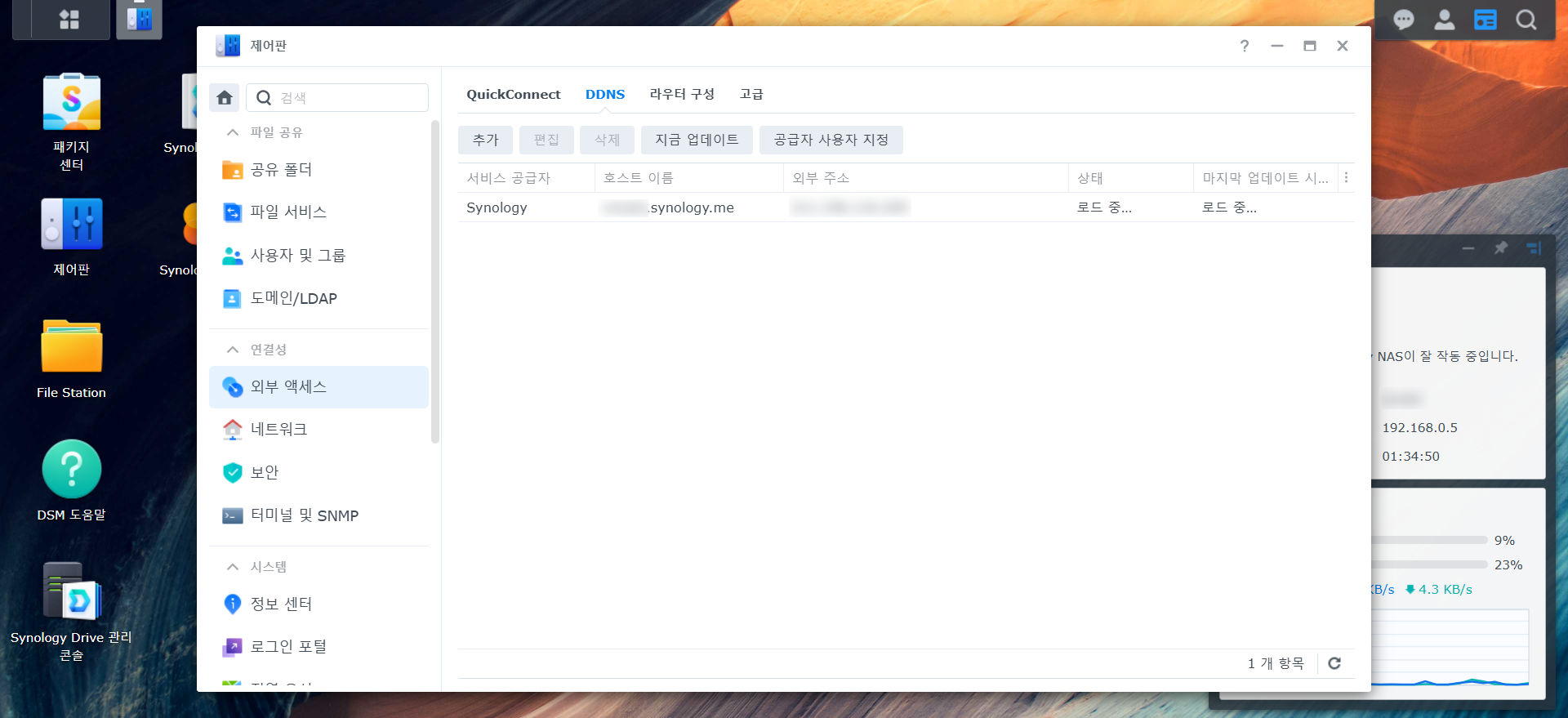Sort by 마지막 업데이트 column header
1568x718 pixels.
click(x=1266, y=178)
